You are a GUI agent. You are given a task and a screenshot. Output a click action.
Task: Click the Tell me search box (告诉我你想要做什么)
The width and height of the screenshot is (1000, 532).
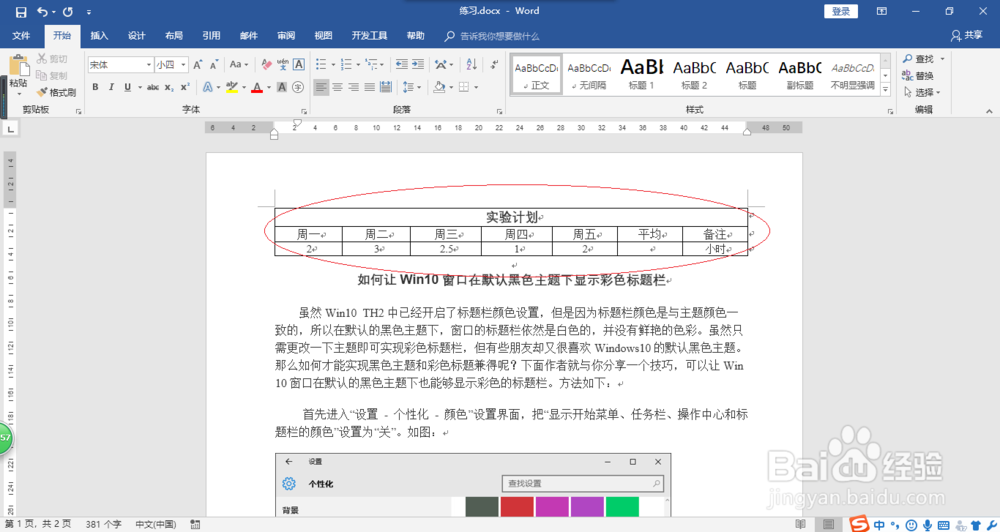tap(500, 36)
